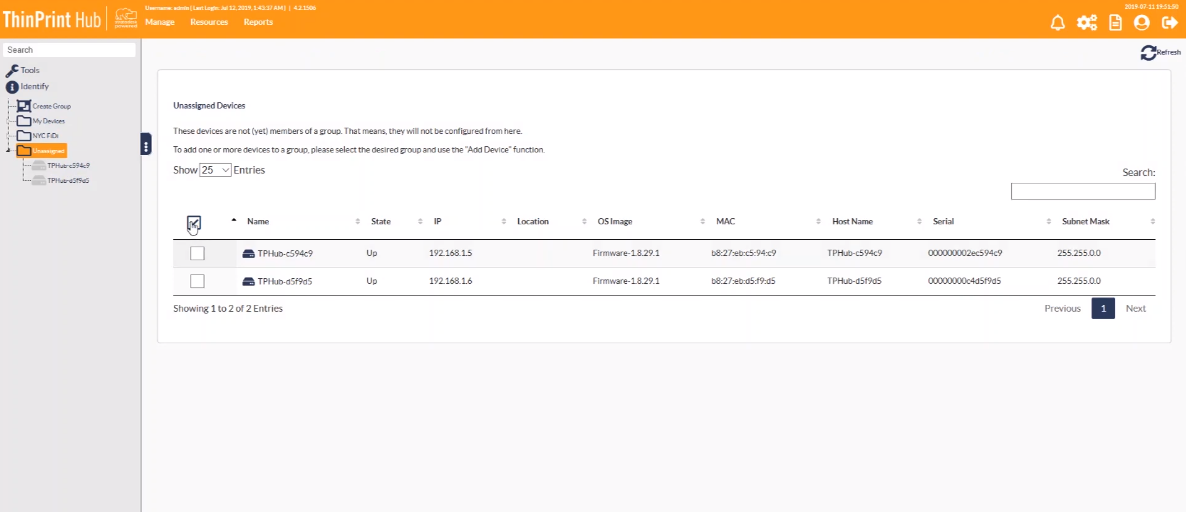Sort table by Subnet Mask column

[1085, 222]
